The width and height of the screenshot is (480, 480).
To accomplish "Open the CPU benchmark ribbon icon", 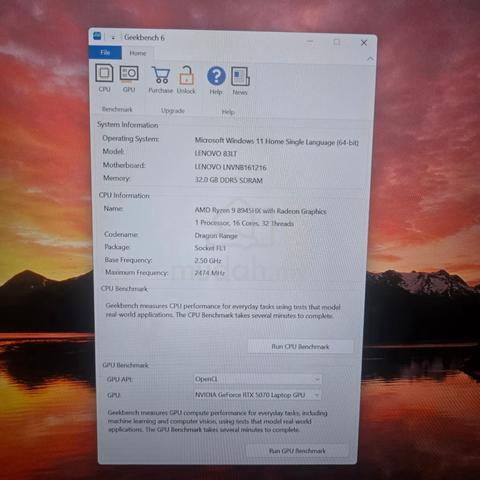I will tap(104, 78).
